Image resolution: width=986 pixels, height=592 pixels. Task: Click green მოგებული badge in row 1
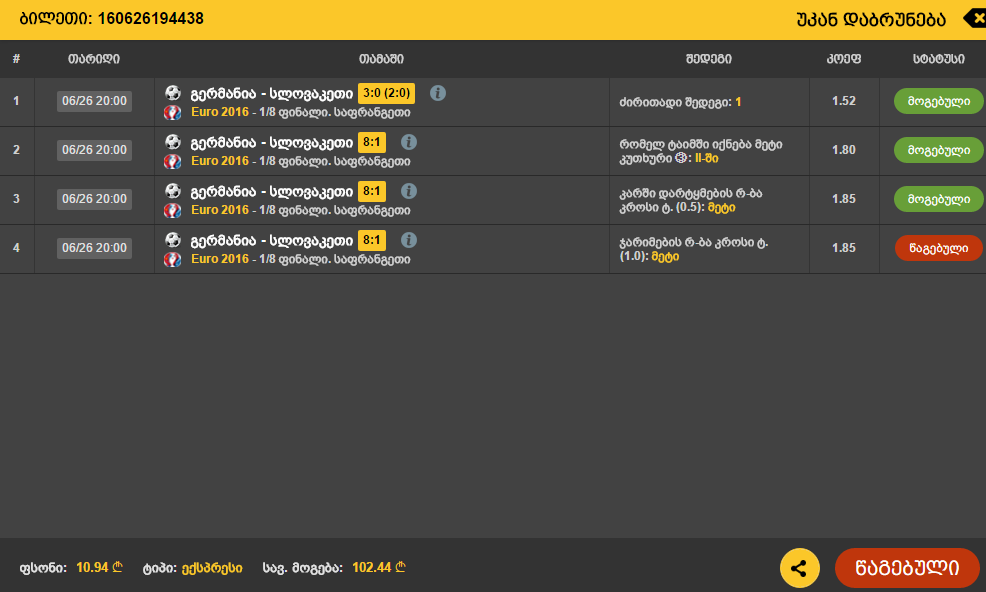pyautogui.click(x=938, y=101)
